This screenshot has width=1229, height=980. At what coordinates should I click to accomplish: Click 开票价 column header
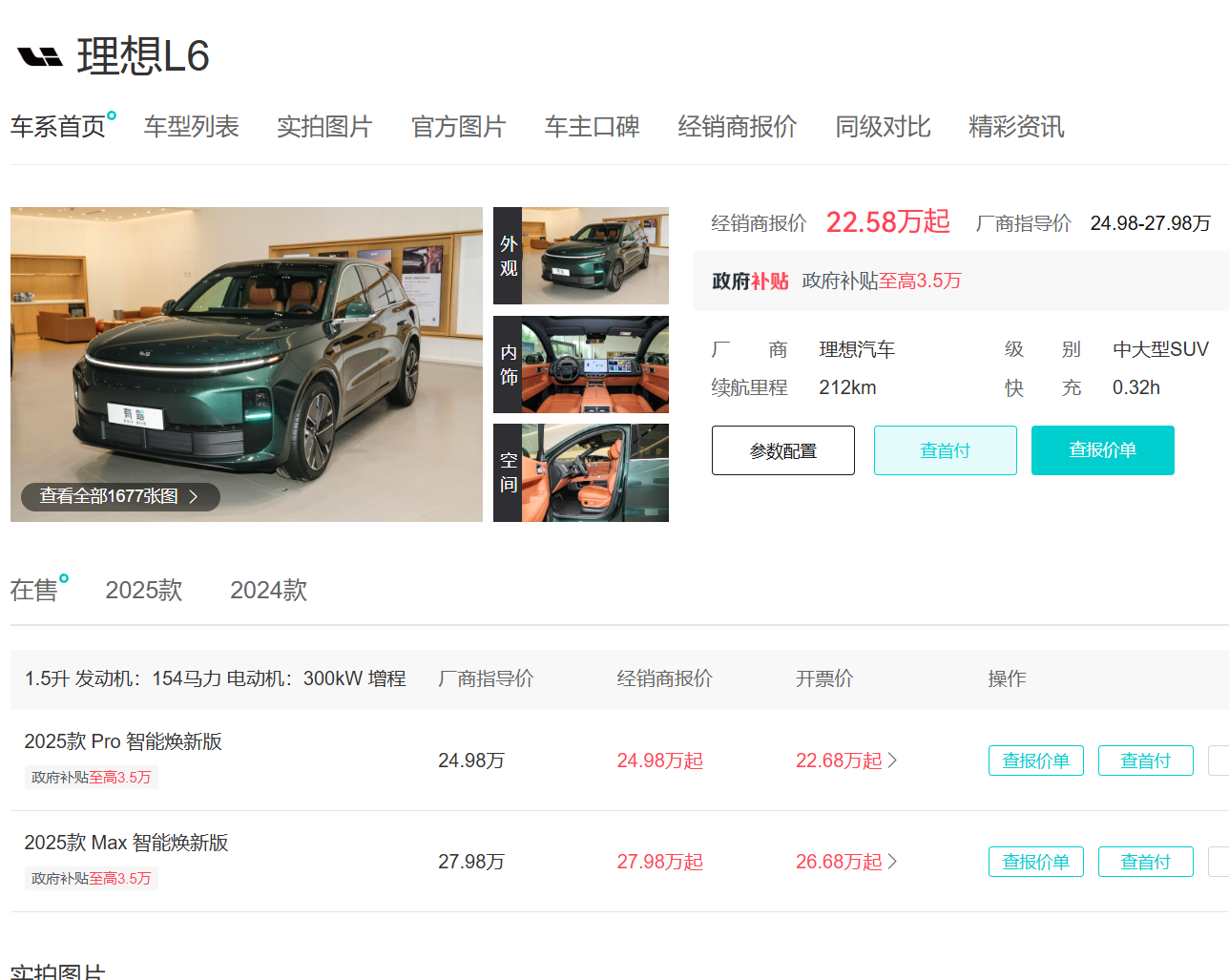click(824, 678)
